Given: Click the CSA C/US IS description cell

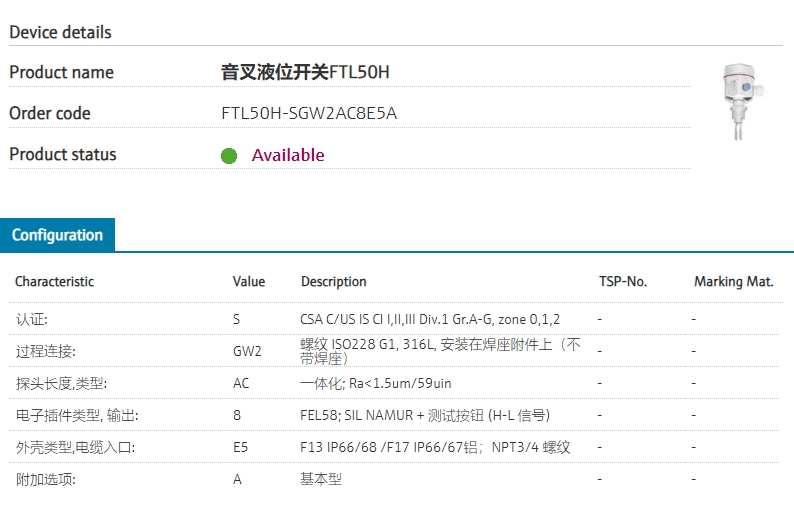Looking at the screenshot, I should pos(430,319).
